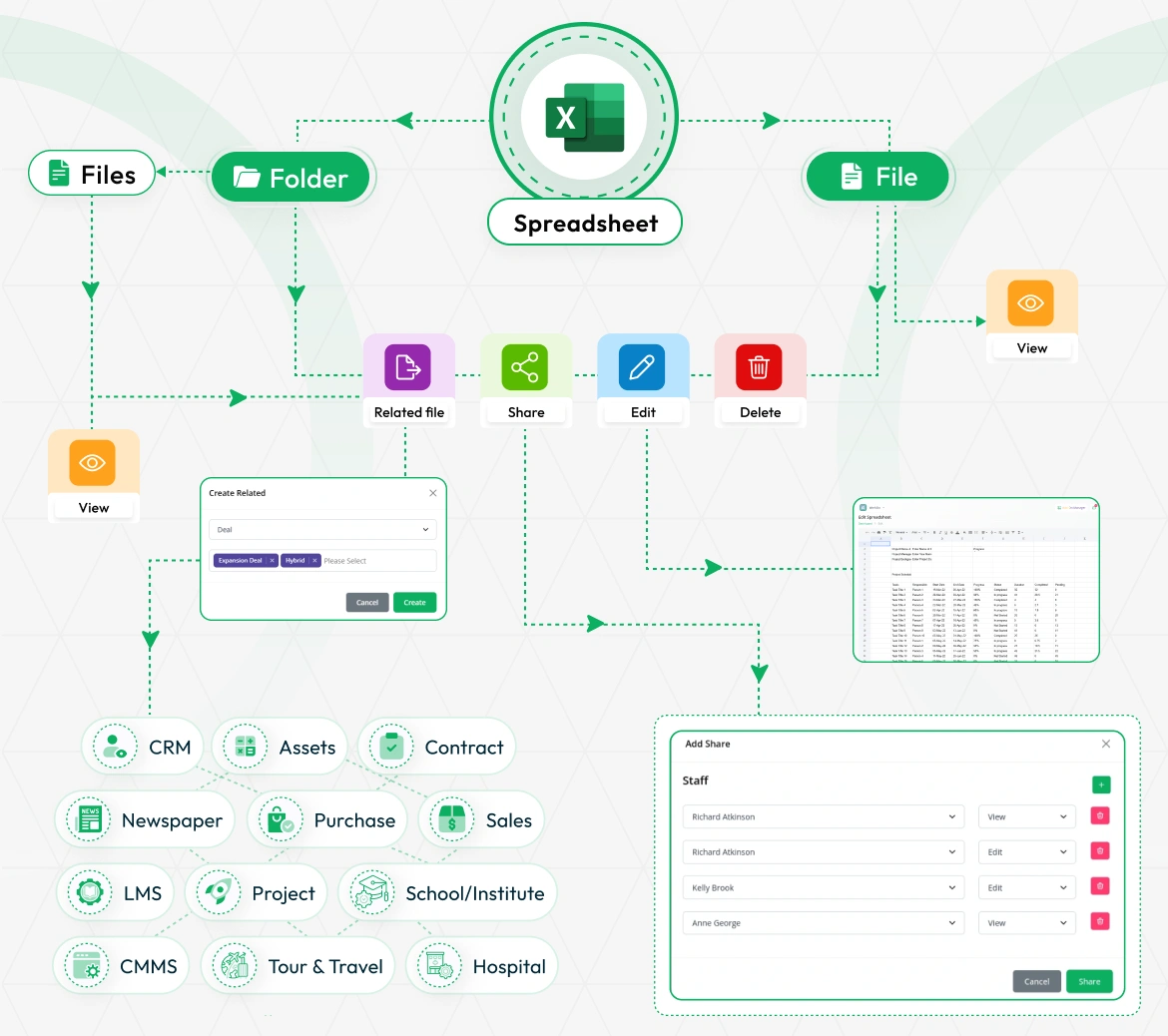Delete Richard Atkinson row with Edit permission

1100,851
